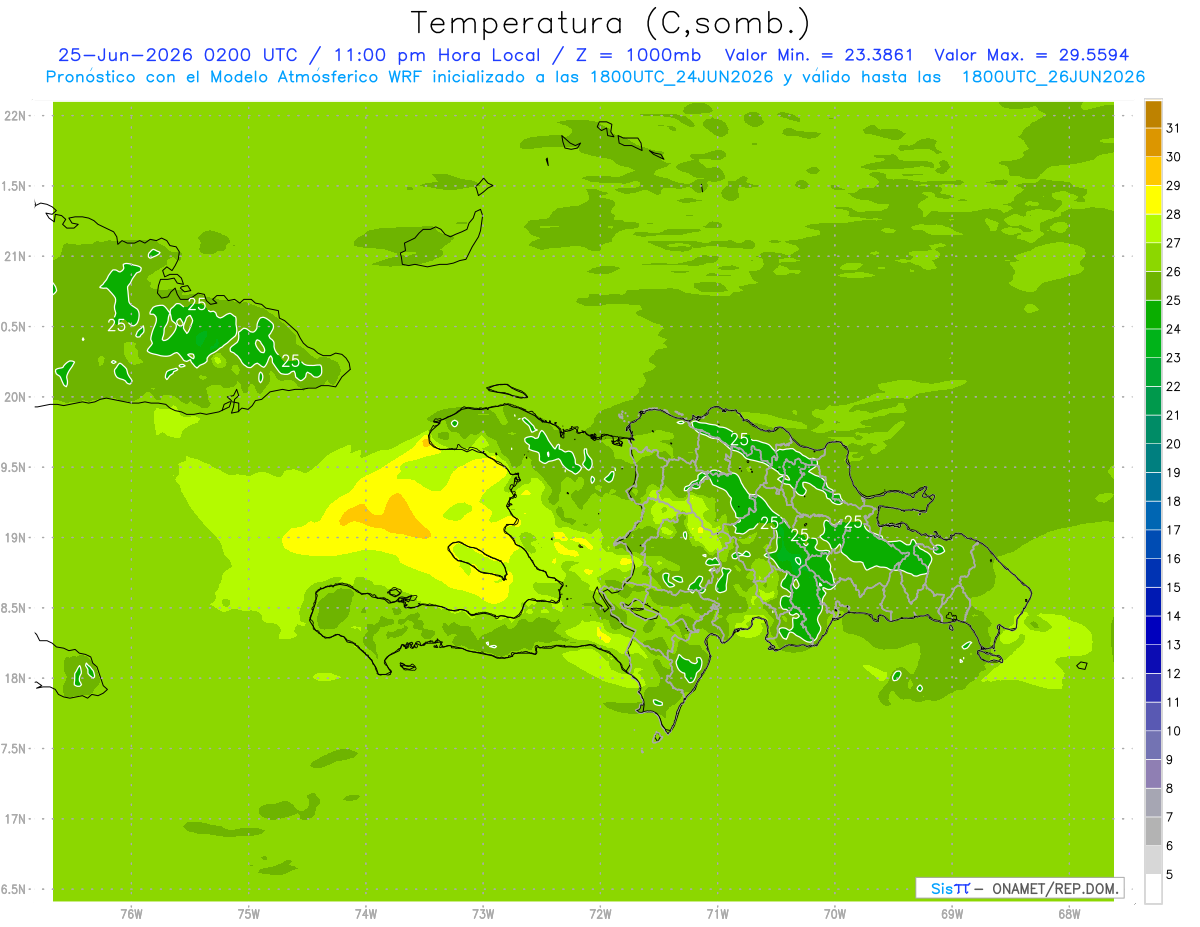Screen dimensions: 1200x927
Task: Click the latitude axis label "21N"
Action: [x=15, y=256]
